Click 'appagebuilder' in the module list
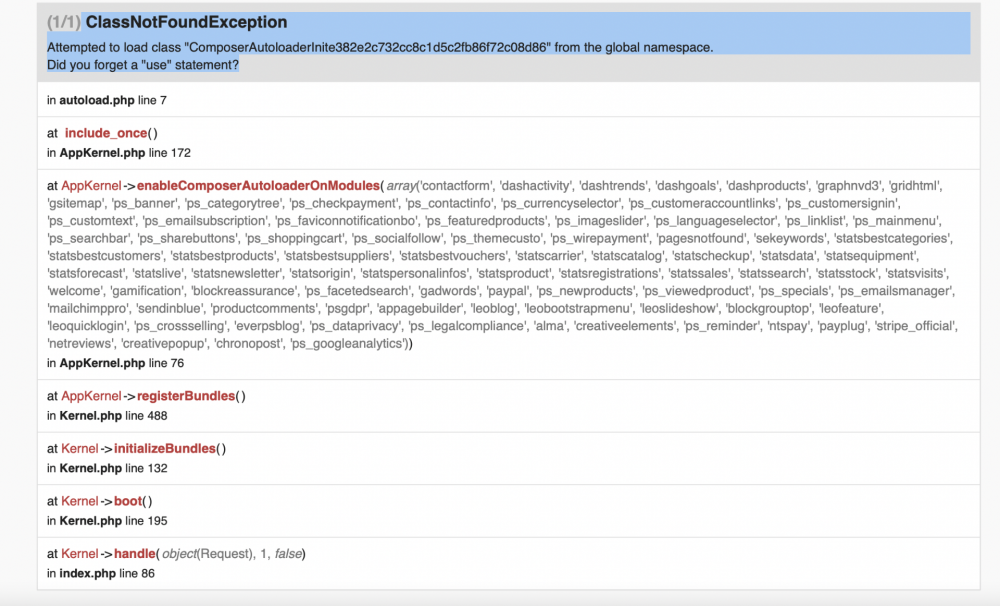 (420, 309)
